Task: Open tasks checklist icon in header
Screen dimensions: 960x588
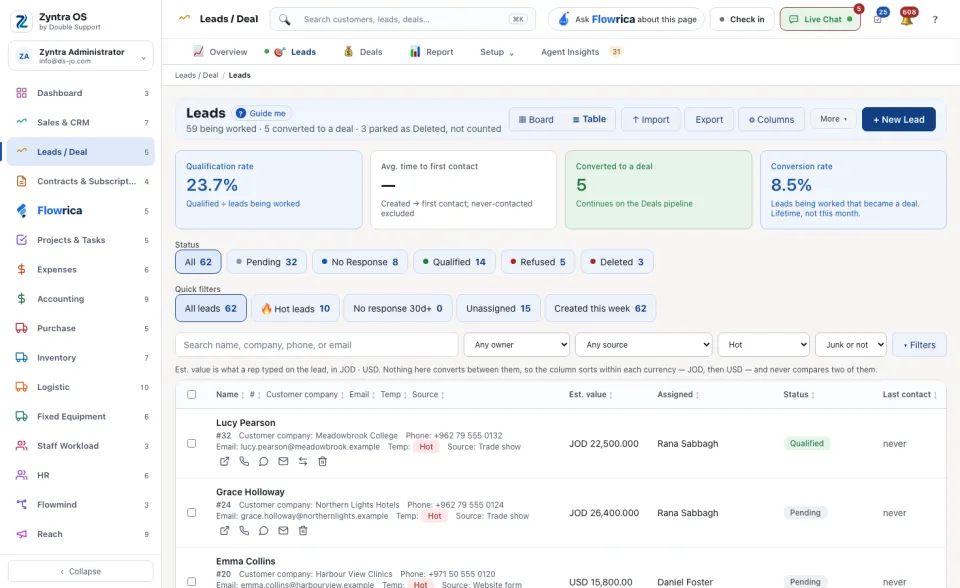Action: [x=878, y=19]
